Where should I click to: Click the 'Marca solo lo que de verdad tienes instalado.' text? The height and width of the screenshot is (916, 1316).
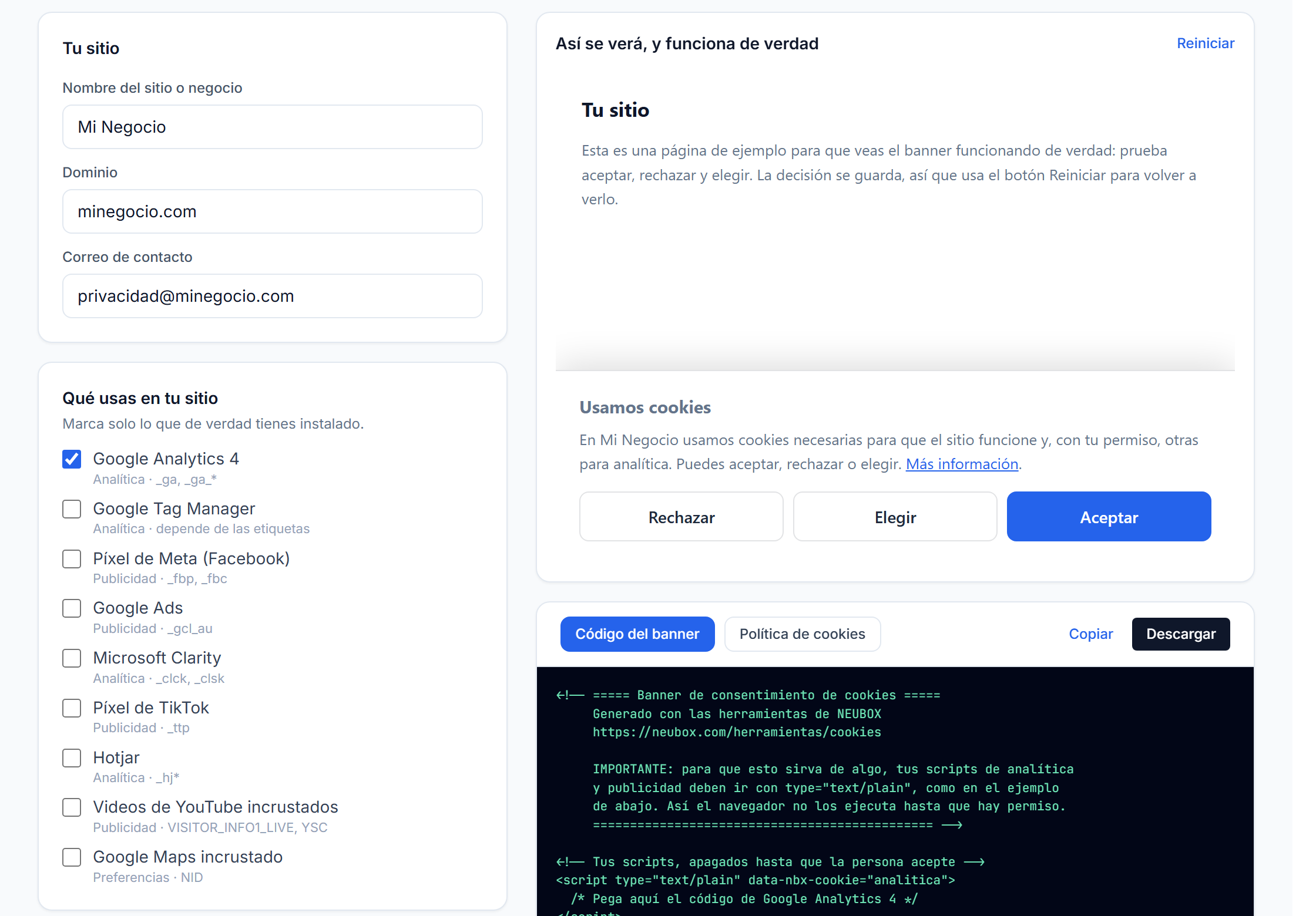(213, 424)
